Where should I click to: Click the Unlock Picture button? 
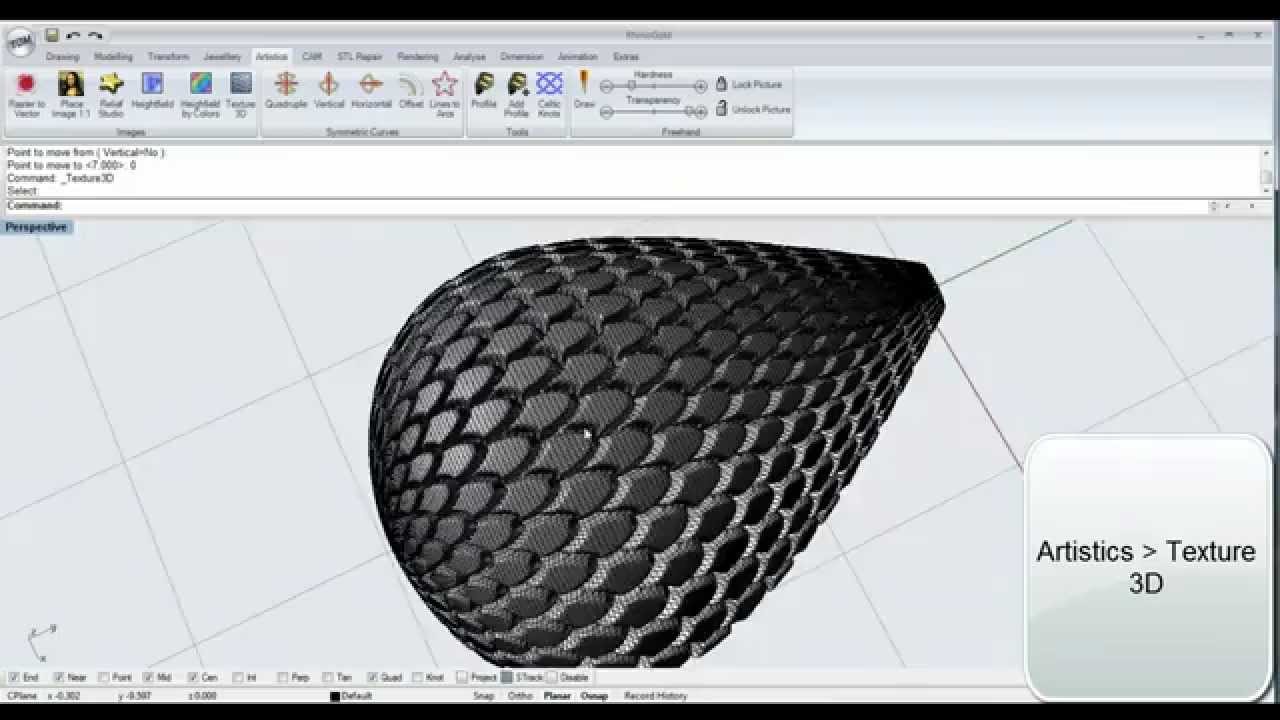pyautogui.click(x=753, y=109)
